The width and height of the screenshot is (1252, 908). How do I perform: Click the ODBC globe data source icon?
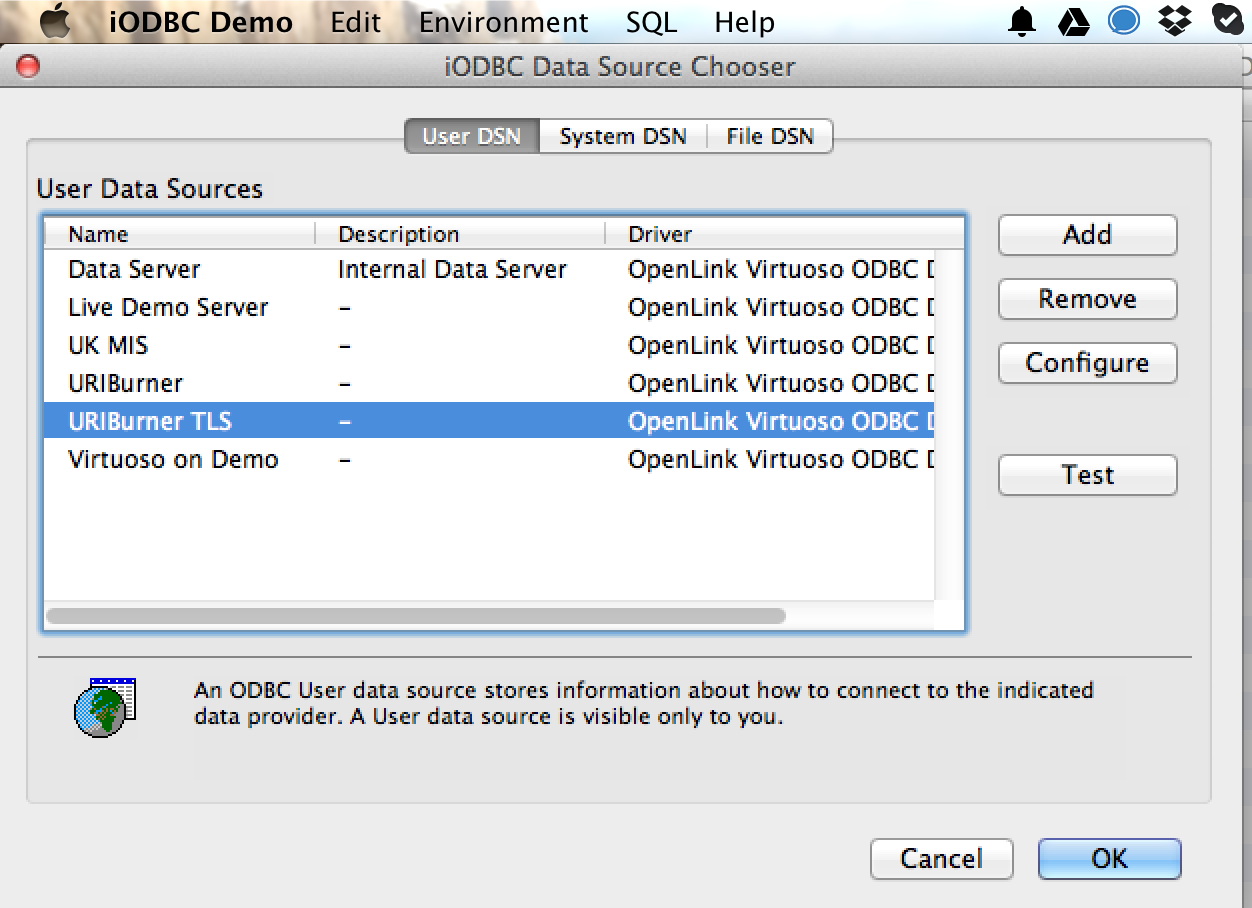click(104, 708)
